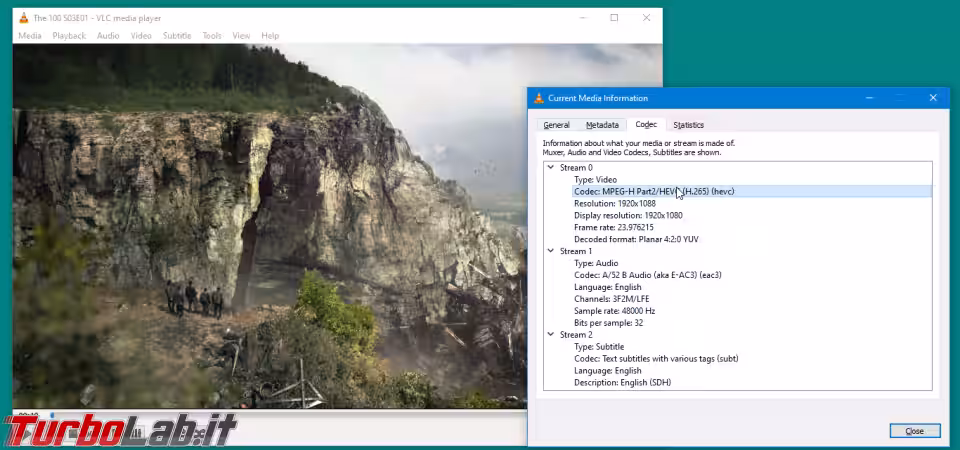The height and width of the screenshot is (450, 960).
Task: Collapse the Stream 2 tree node
Action: pos(550,334)
